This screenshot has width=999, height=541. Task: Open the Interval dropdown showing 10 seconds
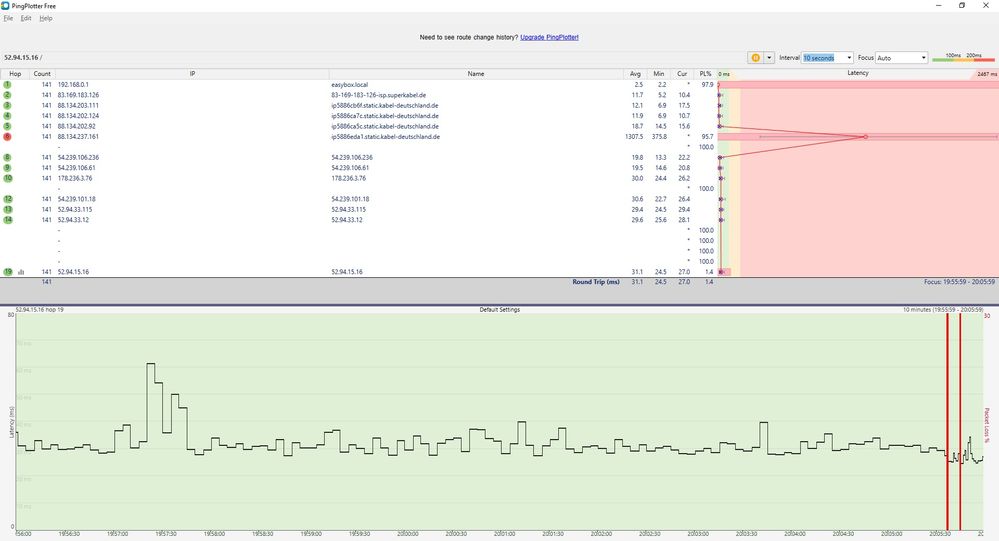827,58
